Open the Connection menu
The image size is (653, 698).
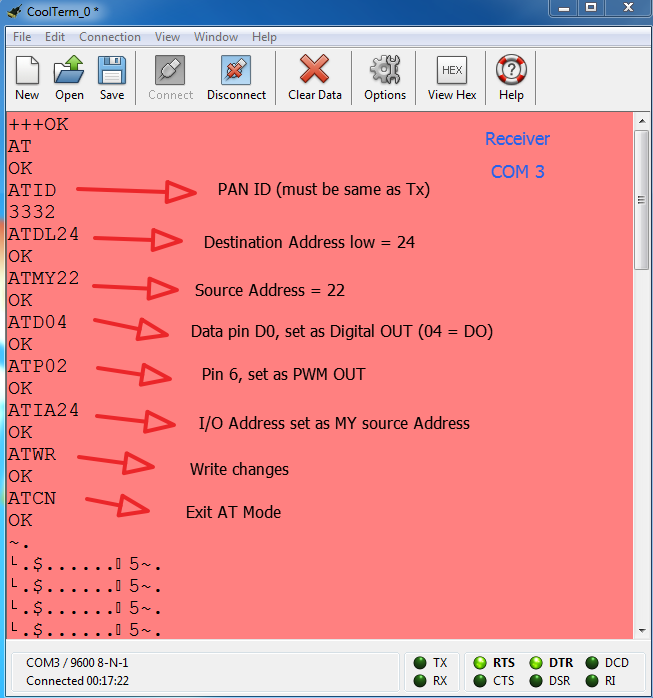click(x=110, y=37)
